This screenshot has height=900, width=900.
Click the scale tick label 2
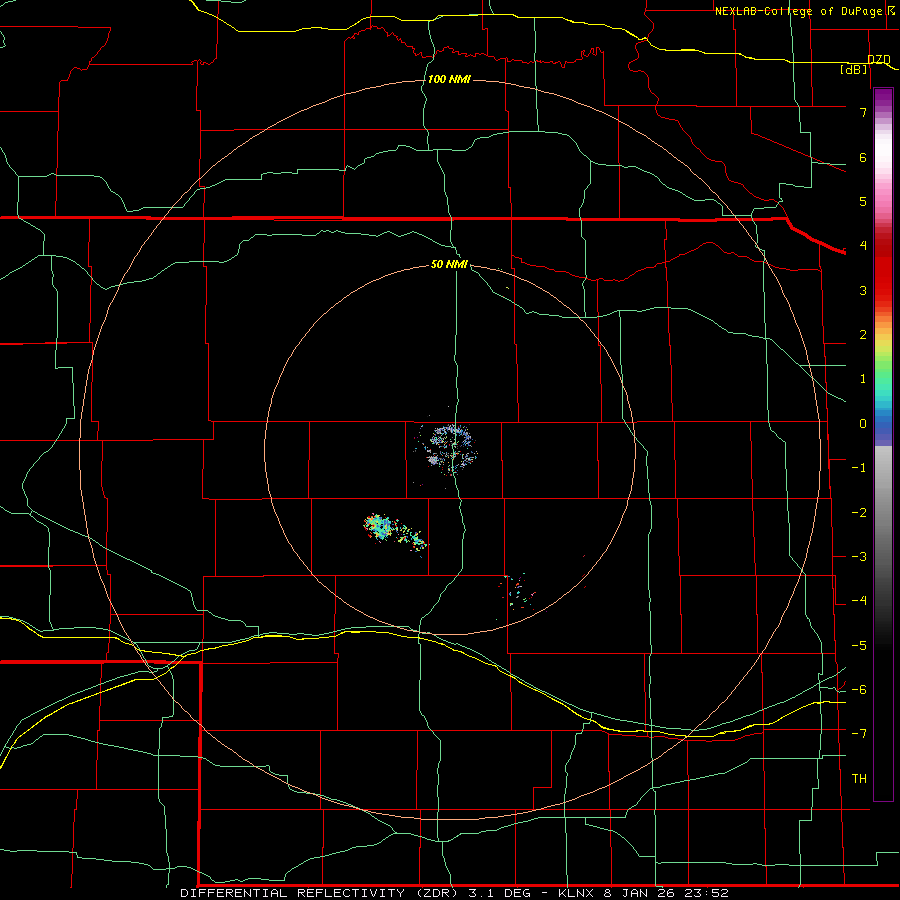coord(863,334)
